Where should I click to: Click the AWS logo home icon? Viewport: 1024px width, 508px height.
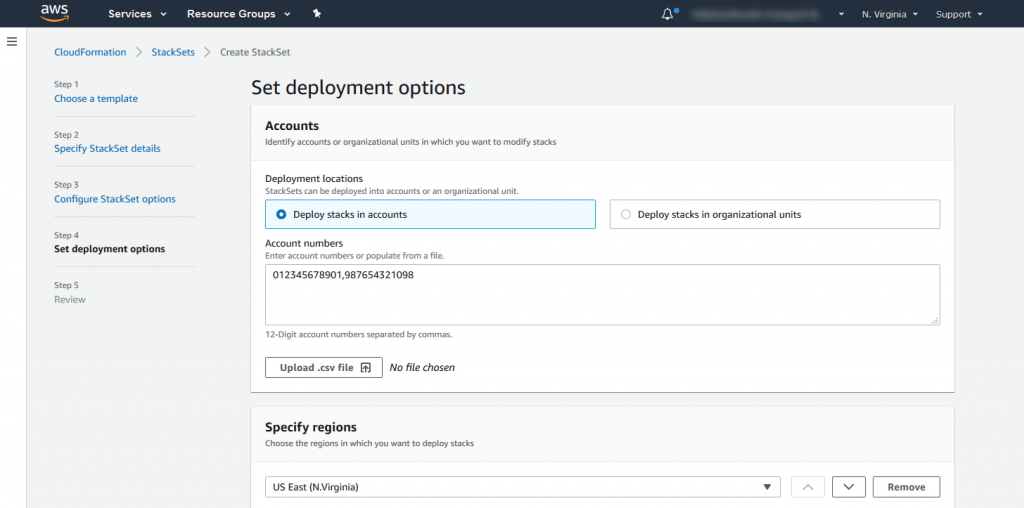(x=54, y=13)
